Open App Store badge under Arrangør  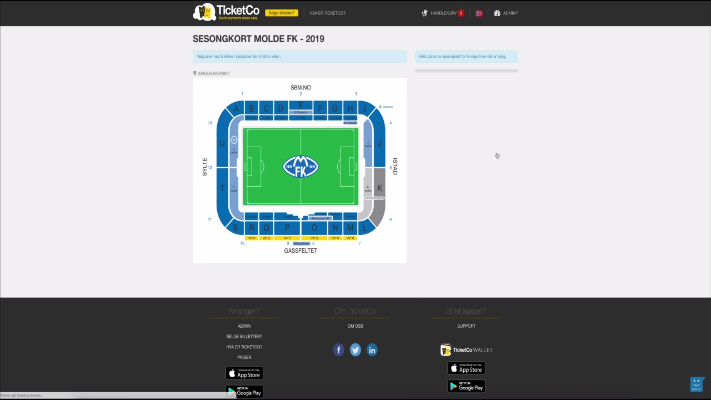244,373
